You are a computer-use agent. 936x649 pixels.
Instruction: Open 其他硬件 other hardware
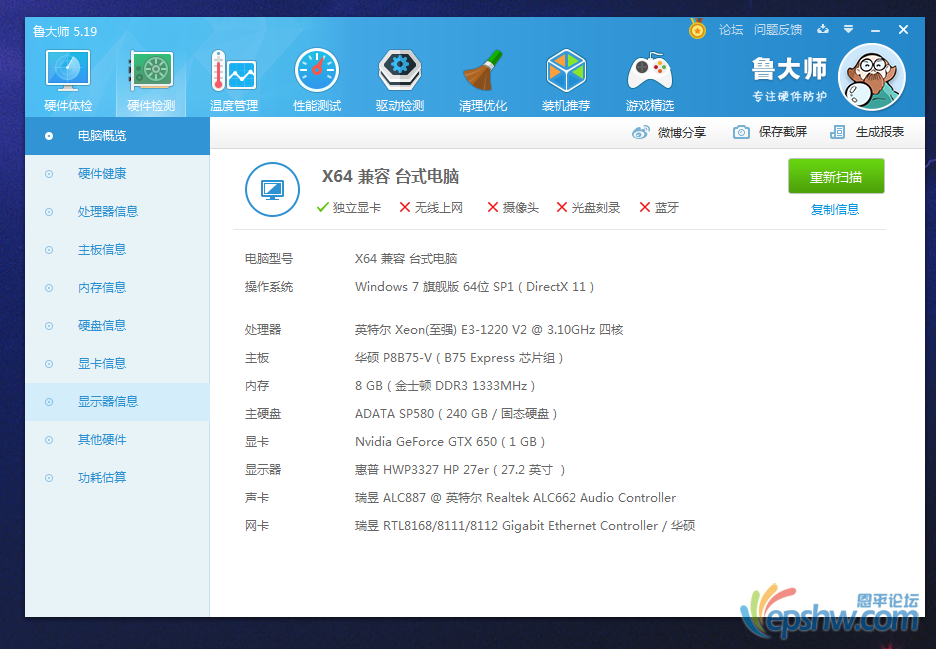pyautogui.click(x=117, y=440)
